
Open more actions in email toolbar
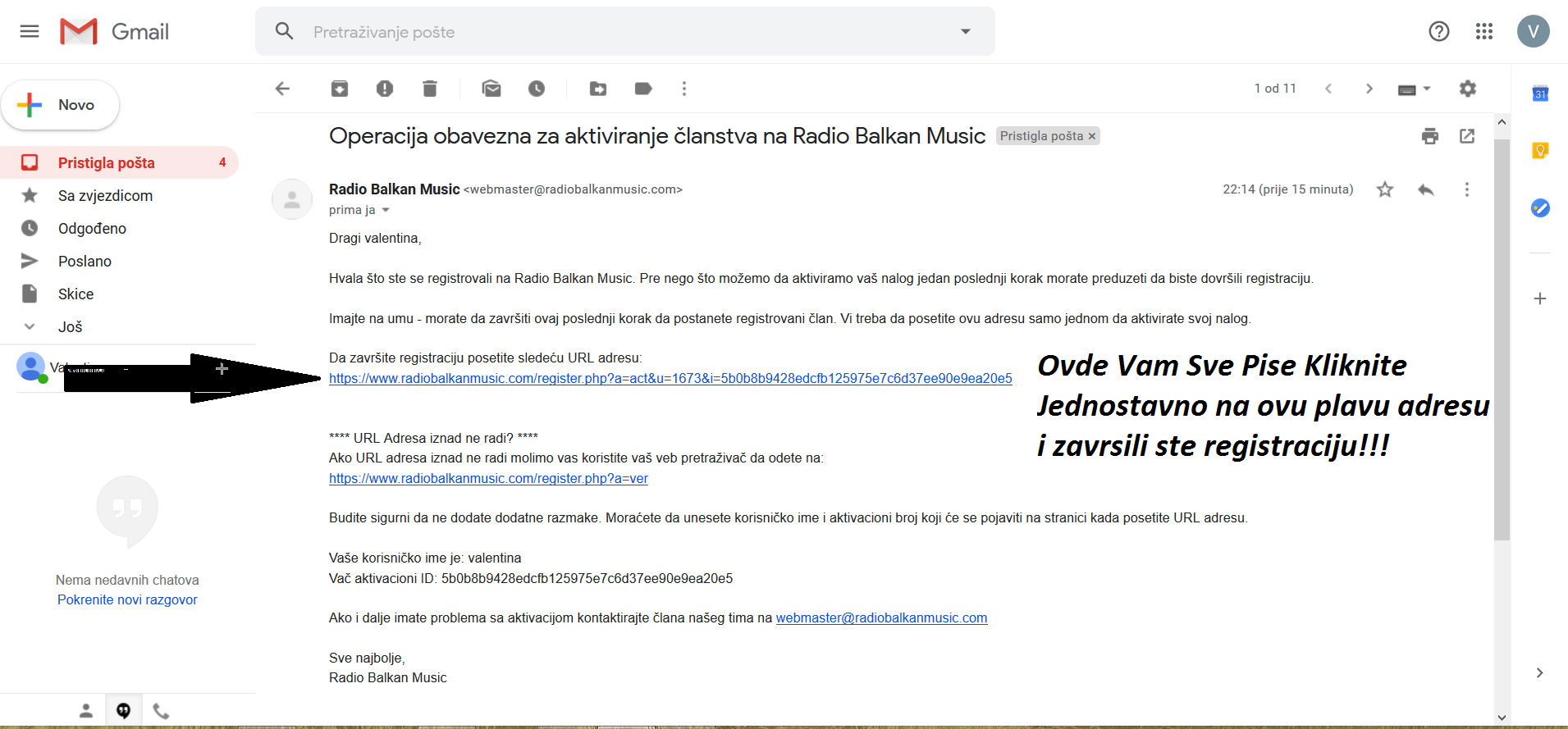click(684, 89)
